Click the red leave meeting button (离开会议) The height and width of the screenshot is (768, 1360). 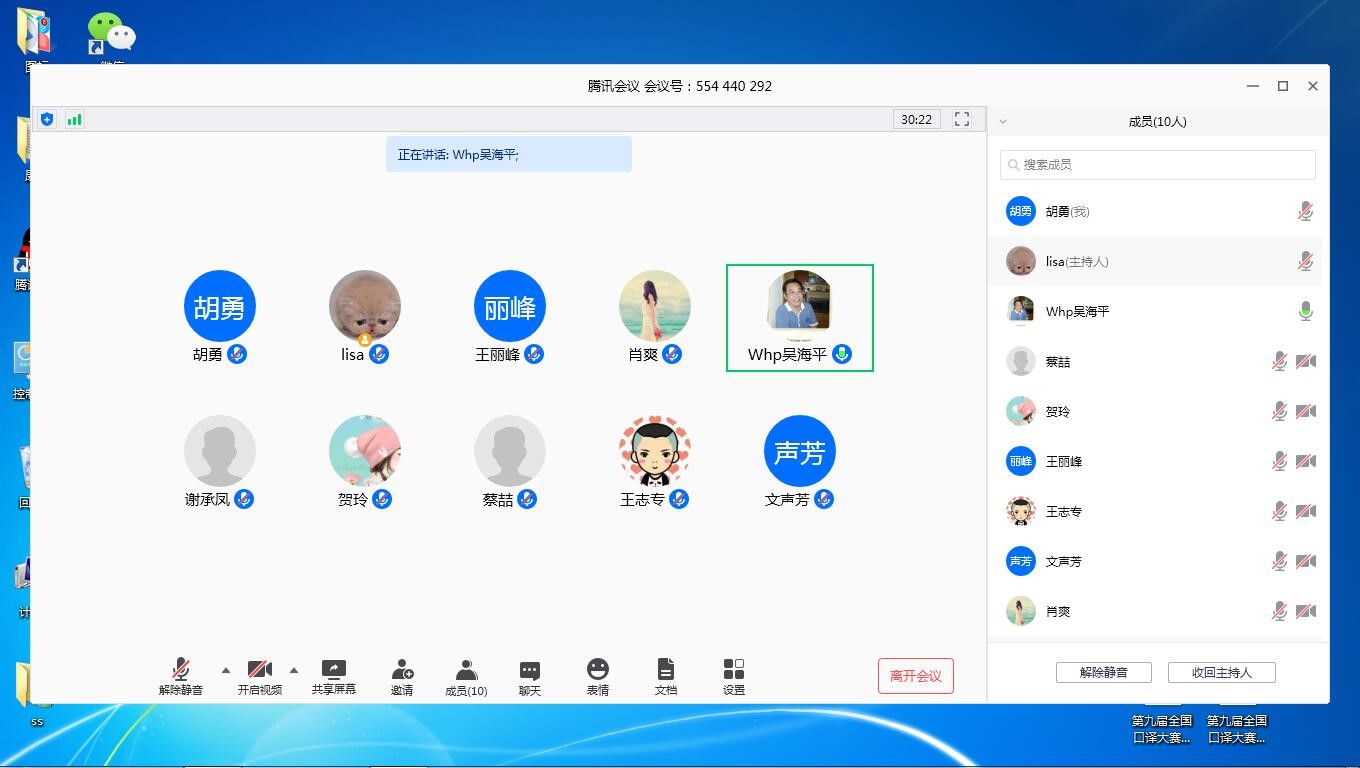(915, 676)
